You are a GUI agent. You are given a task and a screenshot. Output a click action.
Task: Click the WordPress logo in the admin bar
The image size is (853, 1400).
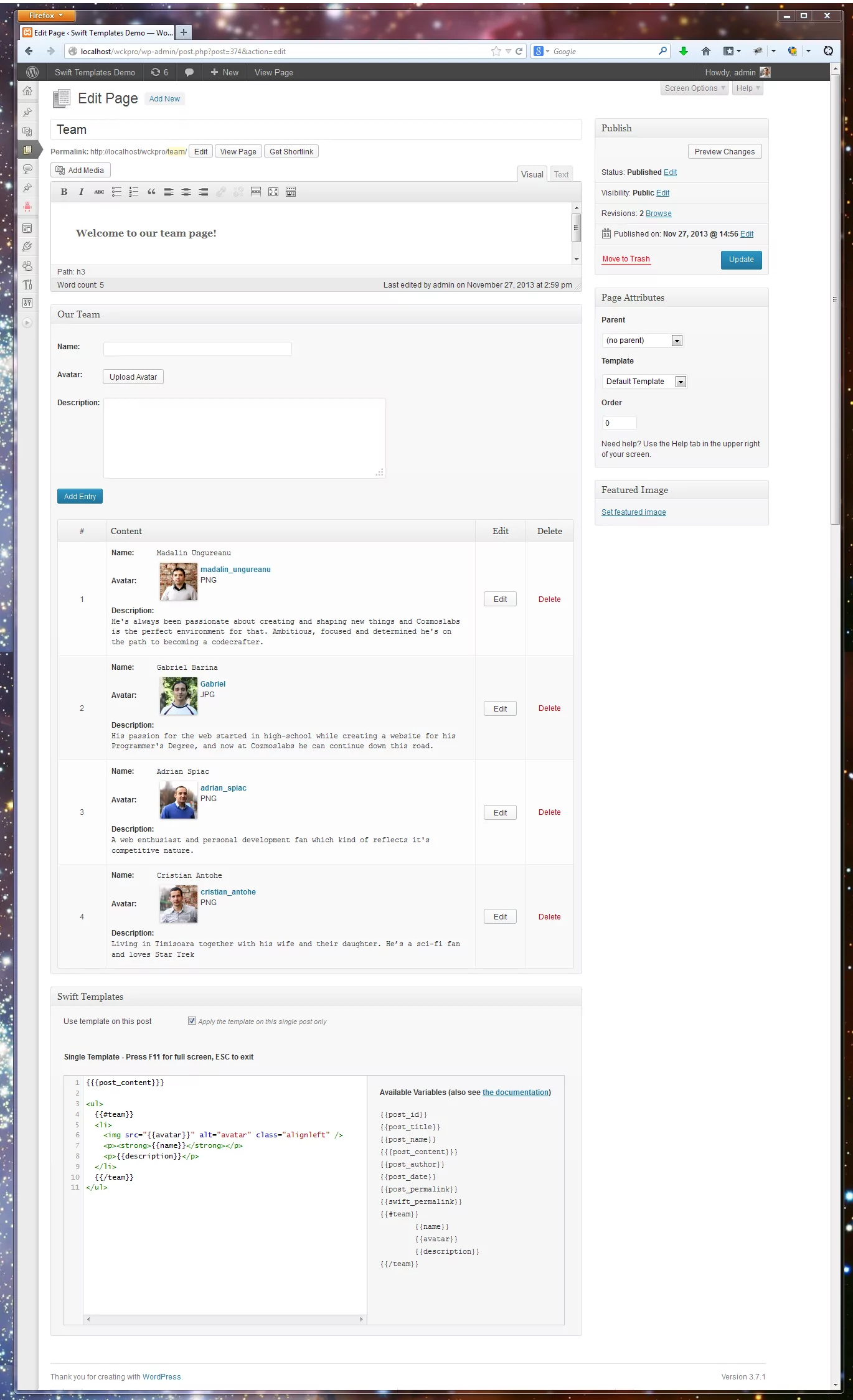pos(32,72)
